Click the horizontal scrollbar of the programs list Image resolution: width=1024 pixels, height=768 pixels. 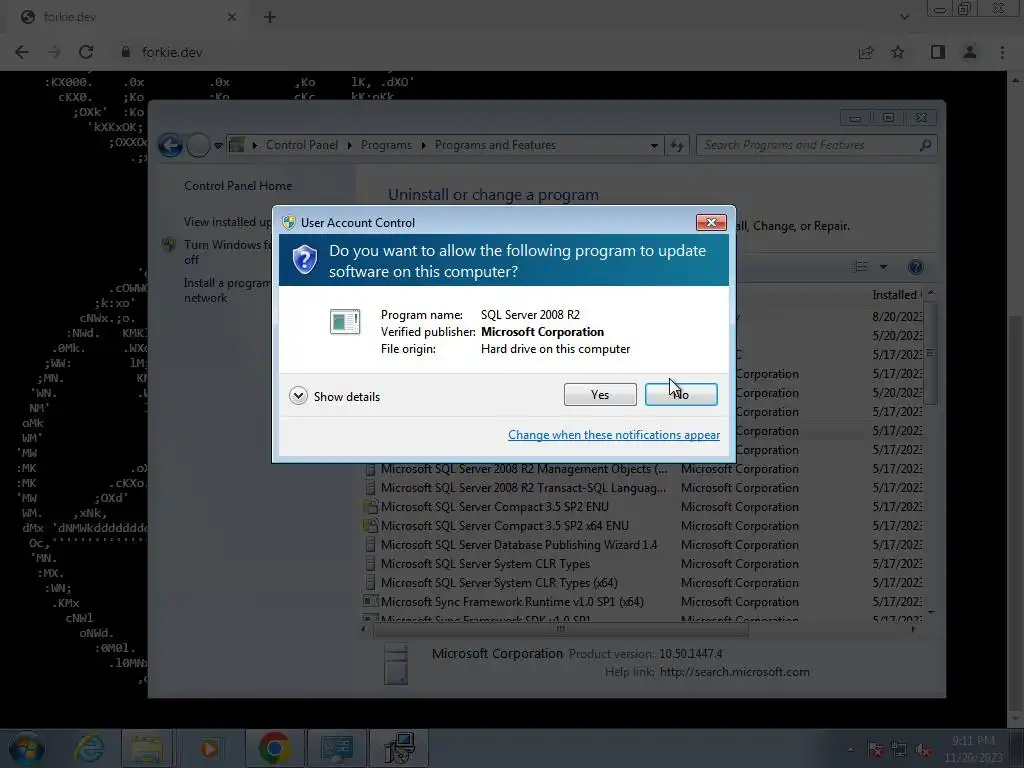(x=561, y=630)
